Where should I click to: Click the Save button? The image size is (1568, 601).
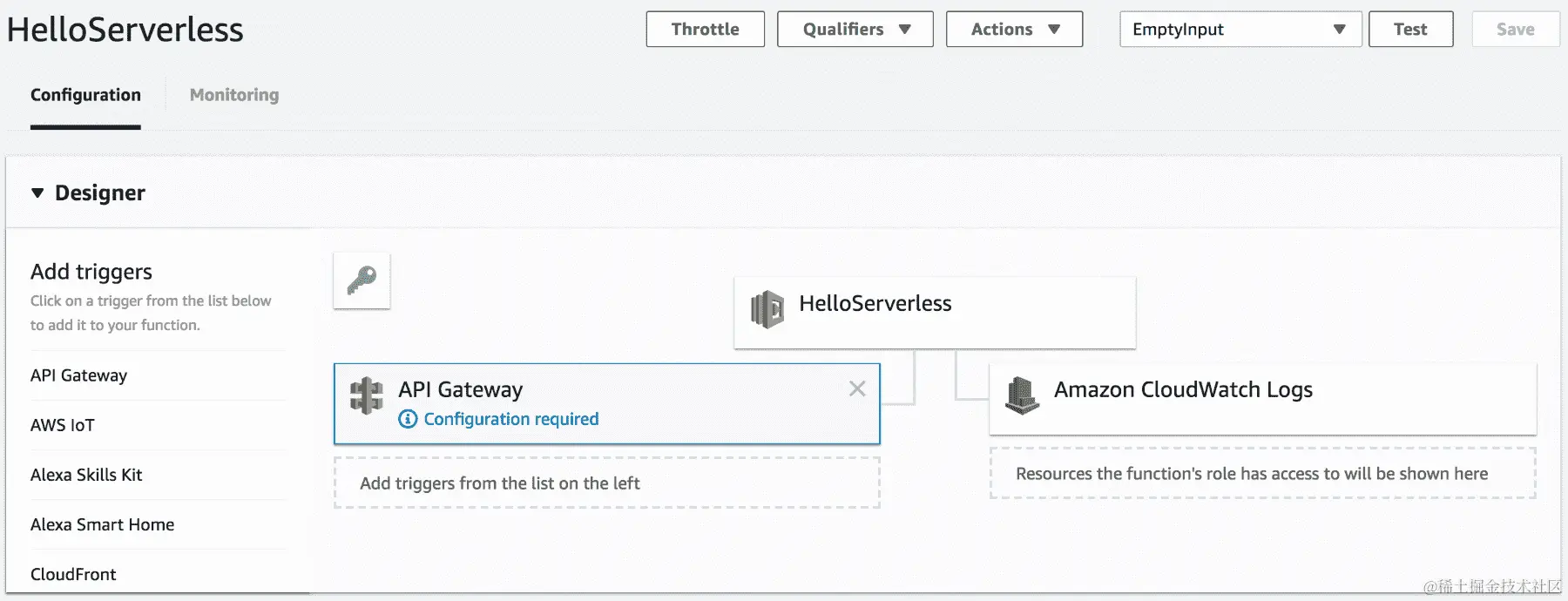(1515, 30)
